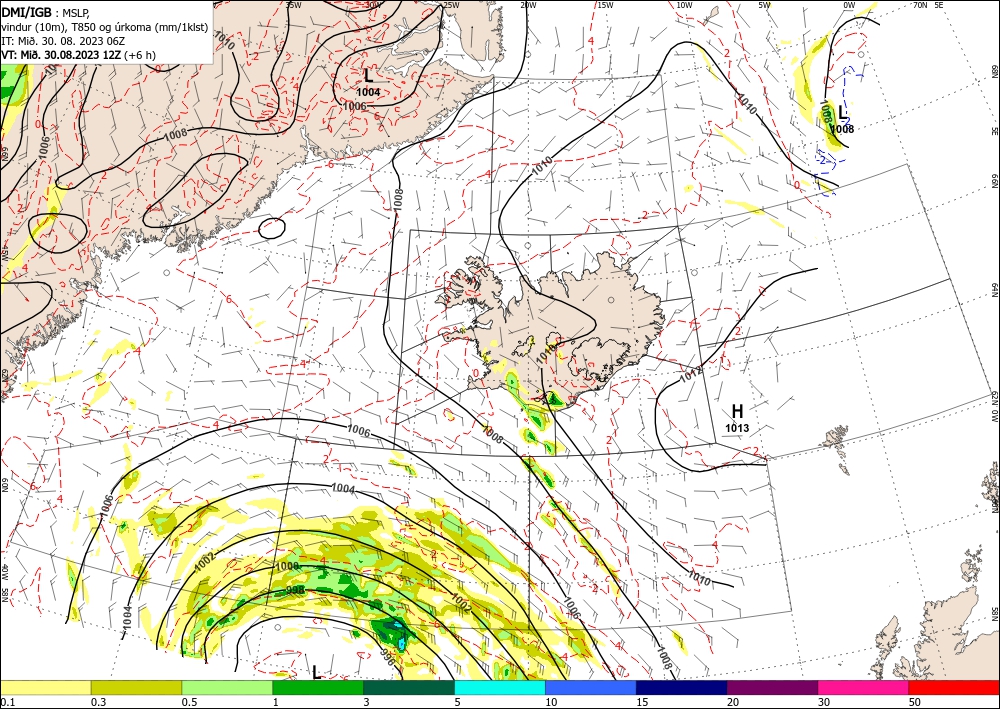Click the '1012' isobar label

click(690, 375)
